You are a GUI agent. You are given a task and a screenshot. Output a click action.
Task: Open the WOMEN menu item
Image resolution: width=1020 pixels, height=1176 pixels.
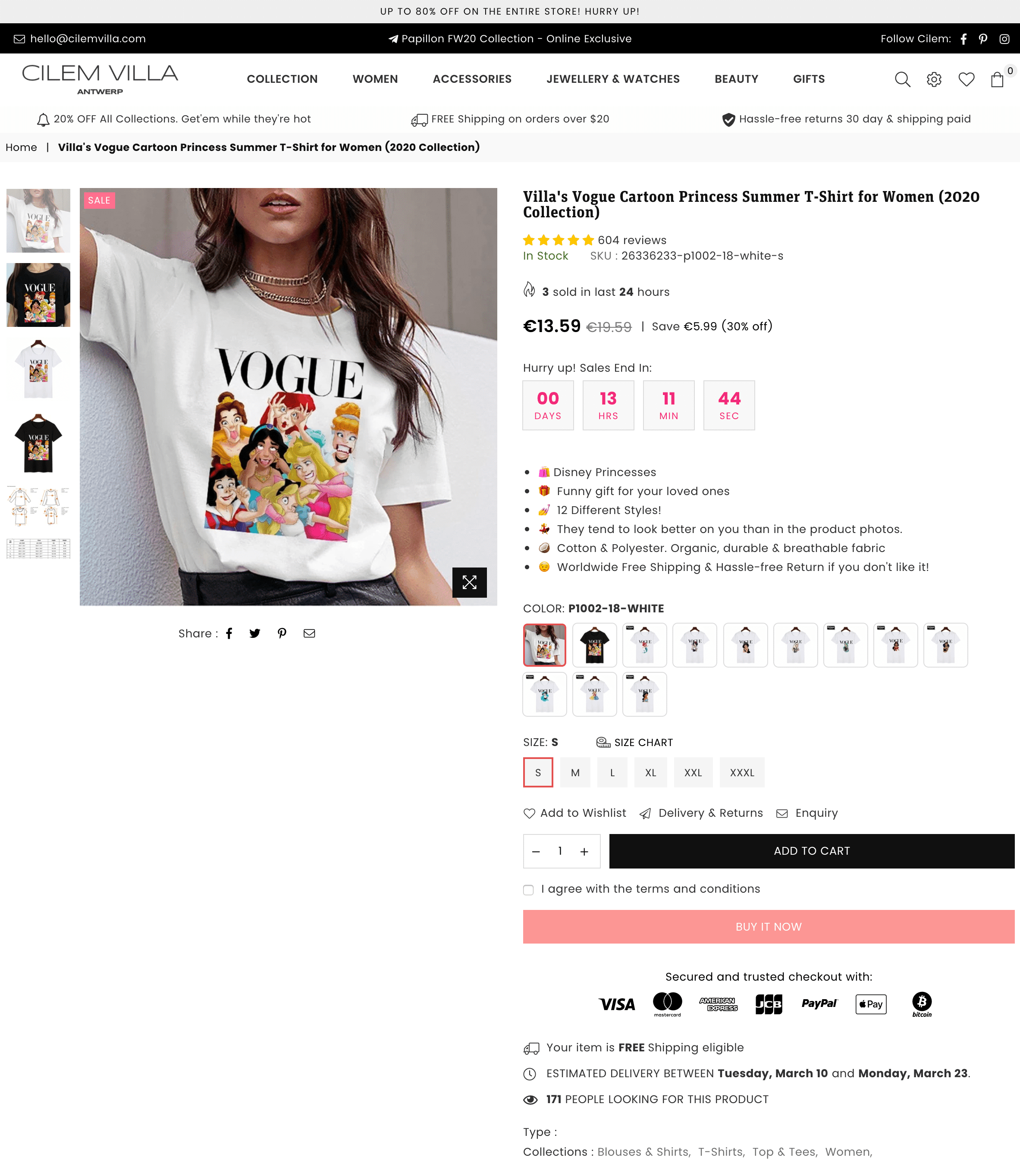(375, 79)
